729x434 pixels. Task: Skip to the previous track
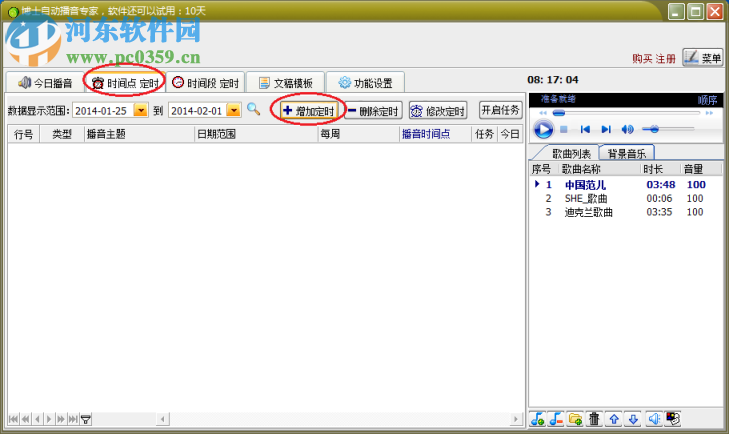[x=585, y=129]
